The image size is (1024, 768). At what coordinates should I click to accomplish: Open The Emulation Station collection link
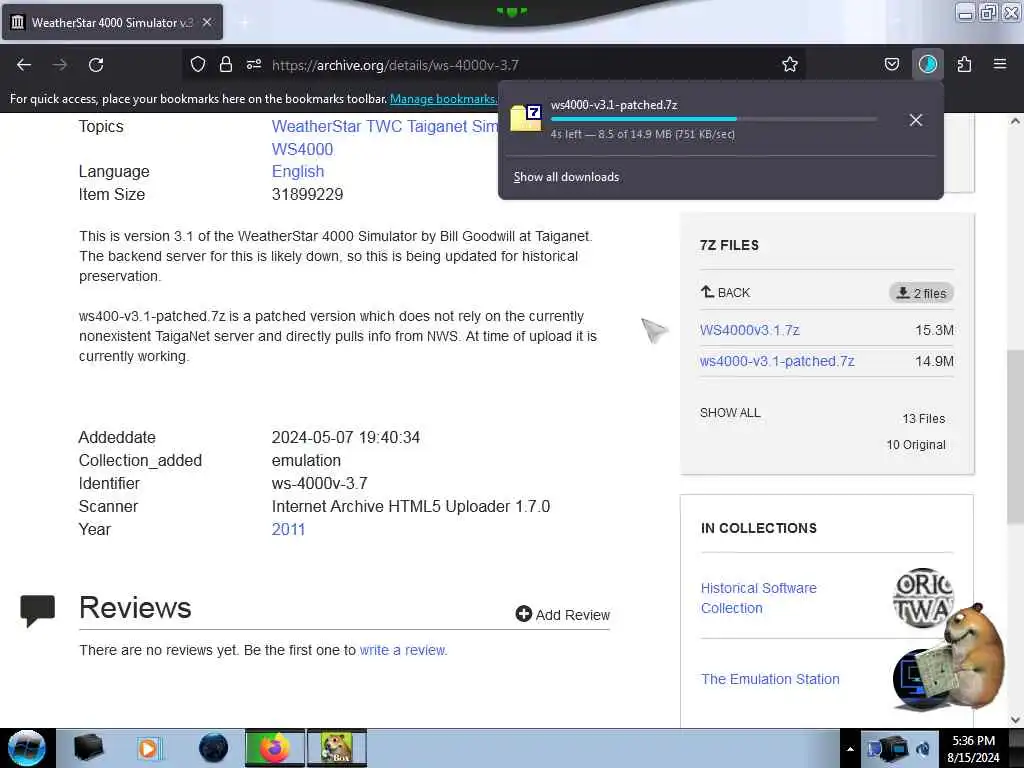click(x=770, y=679)
